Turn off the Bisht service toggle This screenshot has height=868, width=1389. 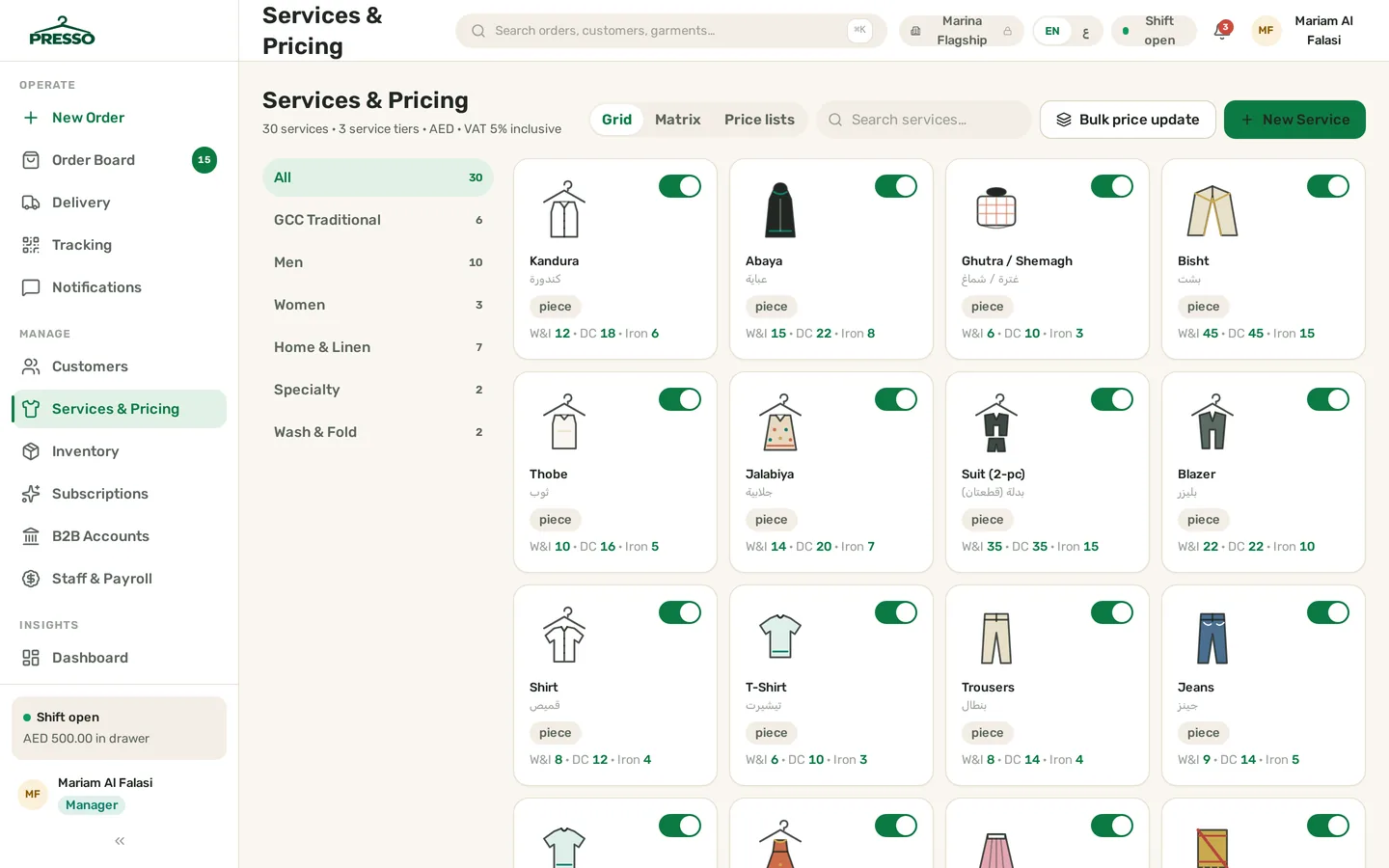tap(1328, 186)
